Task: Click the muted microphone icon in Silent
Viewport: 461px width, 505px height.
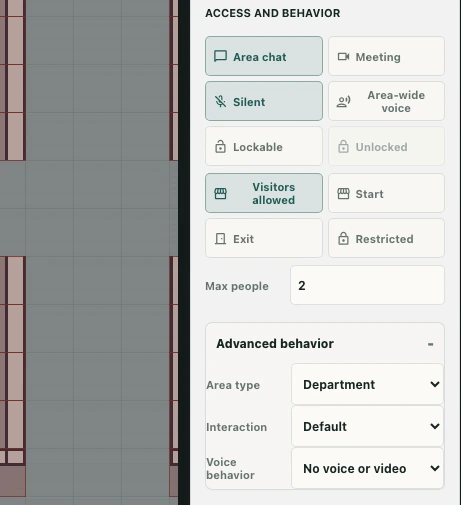Action: 220,102
